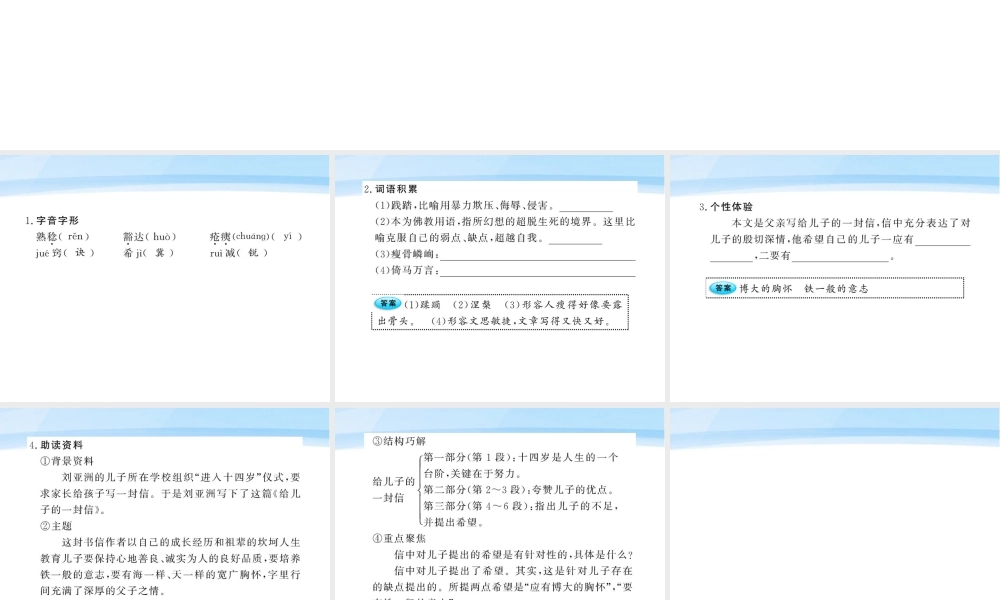Click the word 疮痍(chuāng)( yí )
The height and width of the screenshot is (600, 1000).
point(256,237)
